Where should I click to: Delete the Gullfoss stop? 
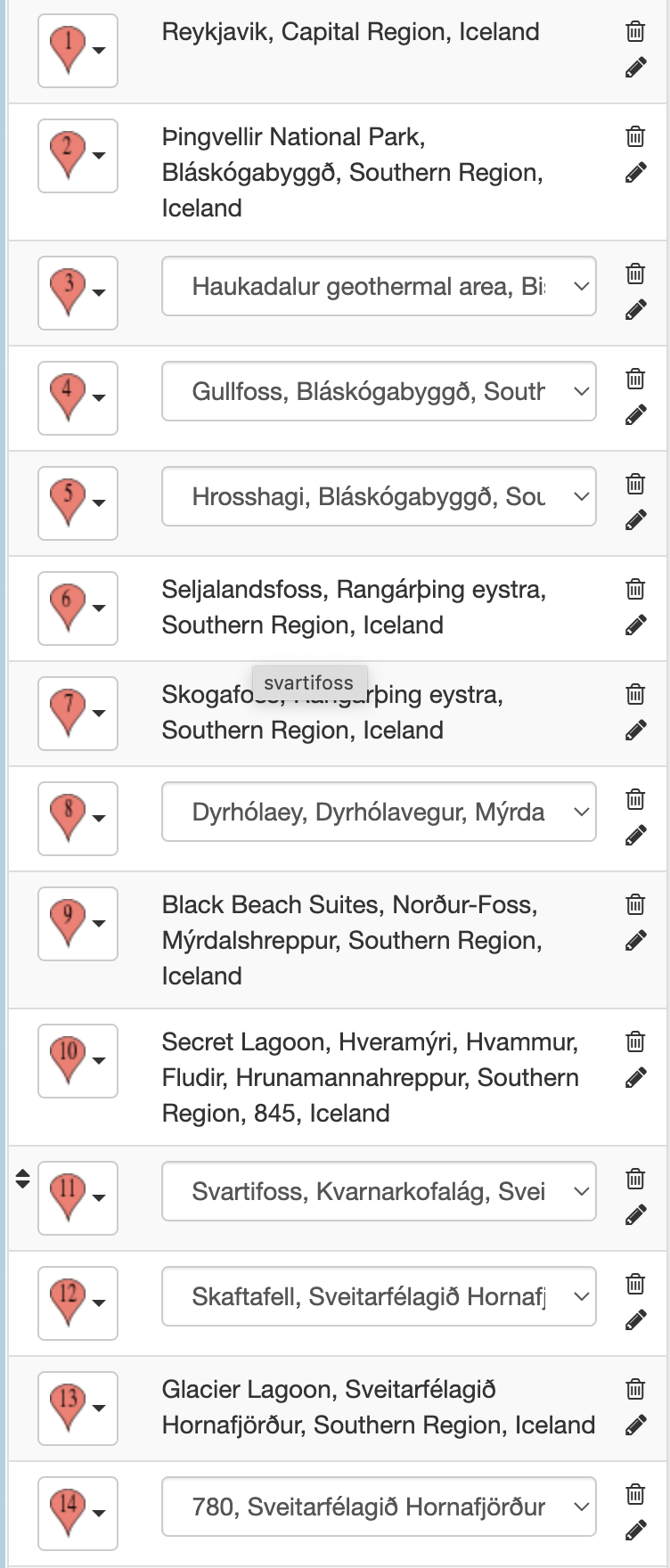(635, 379)
